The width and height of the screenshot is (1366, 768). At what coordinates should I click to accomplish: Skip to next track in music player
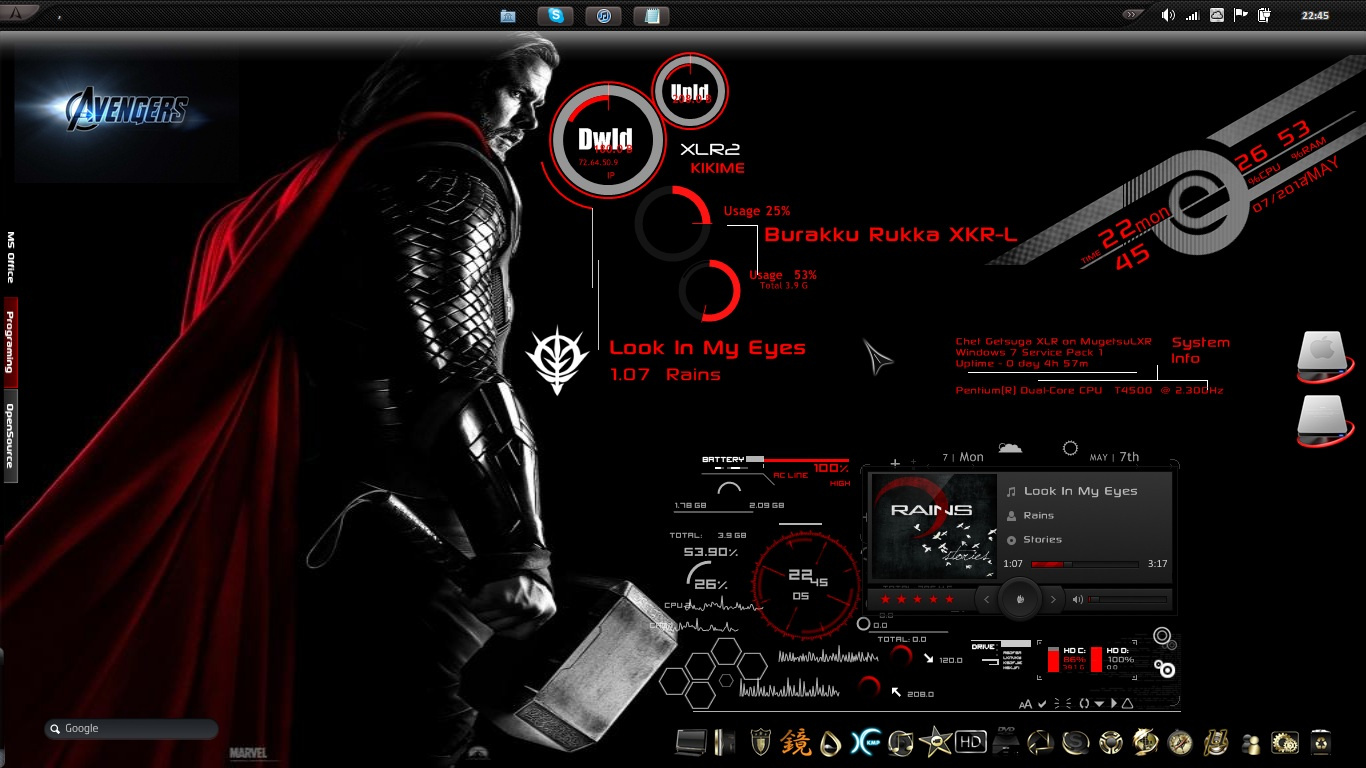1052,600
